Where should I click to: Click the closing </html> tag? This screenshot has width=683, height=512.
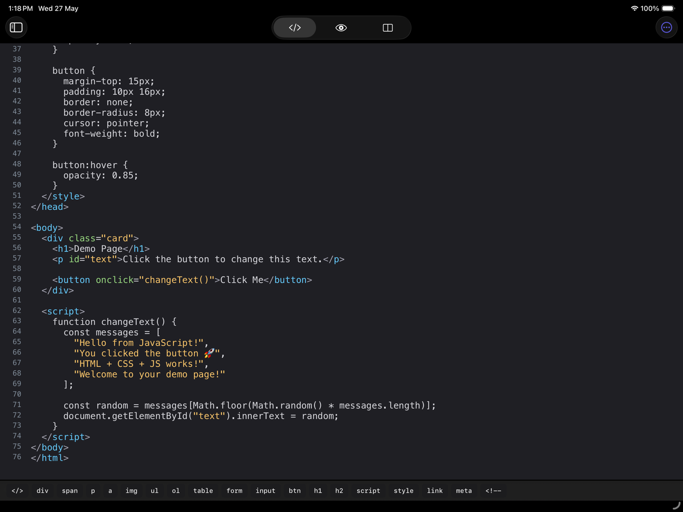click(50, 458)
